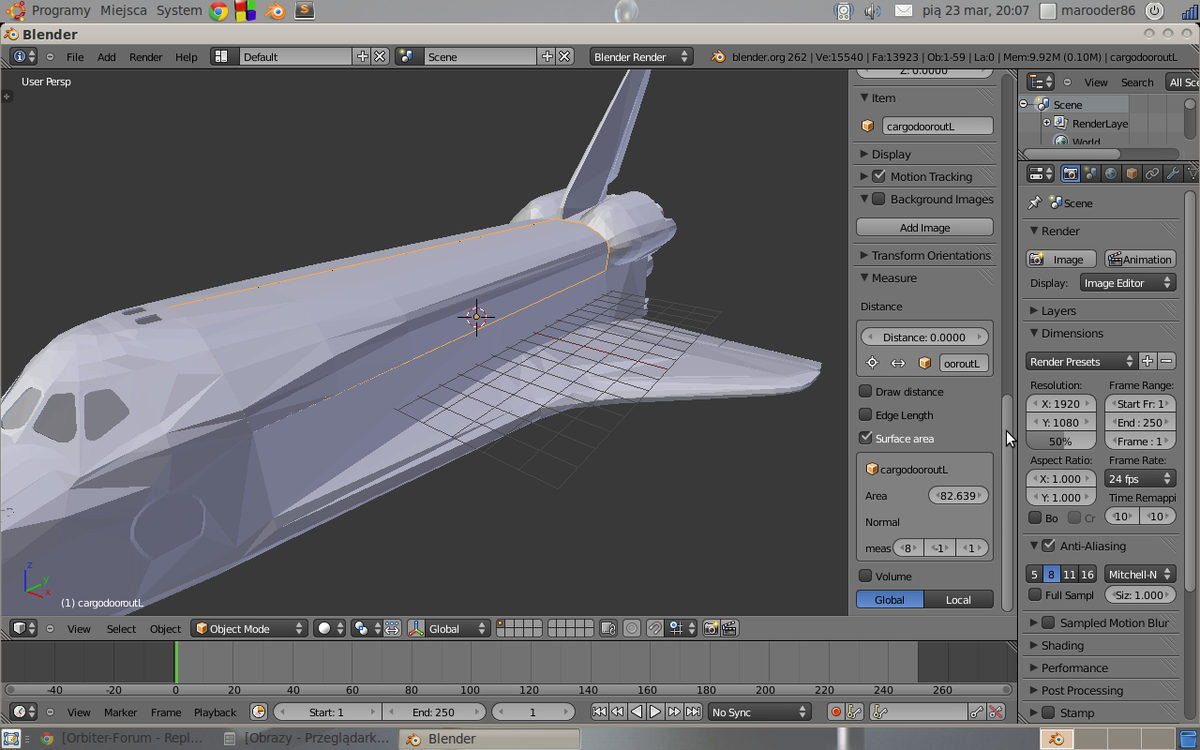The image size is (1200, 750).
Task: Click the OpenGL render animation clapper icon
Action: click(730, 629)
